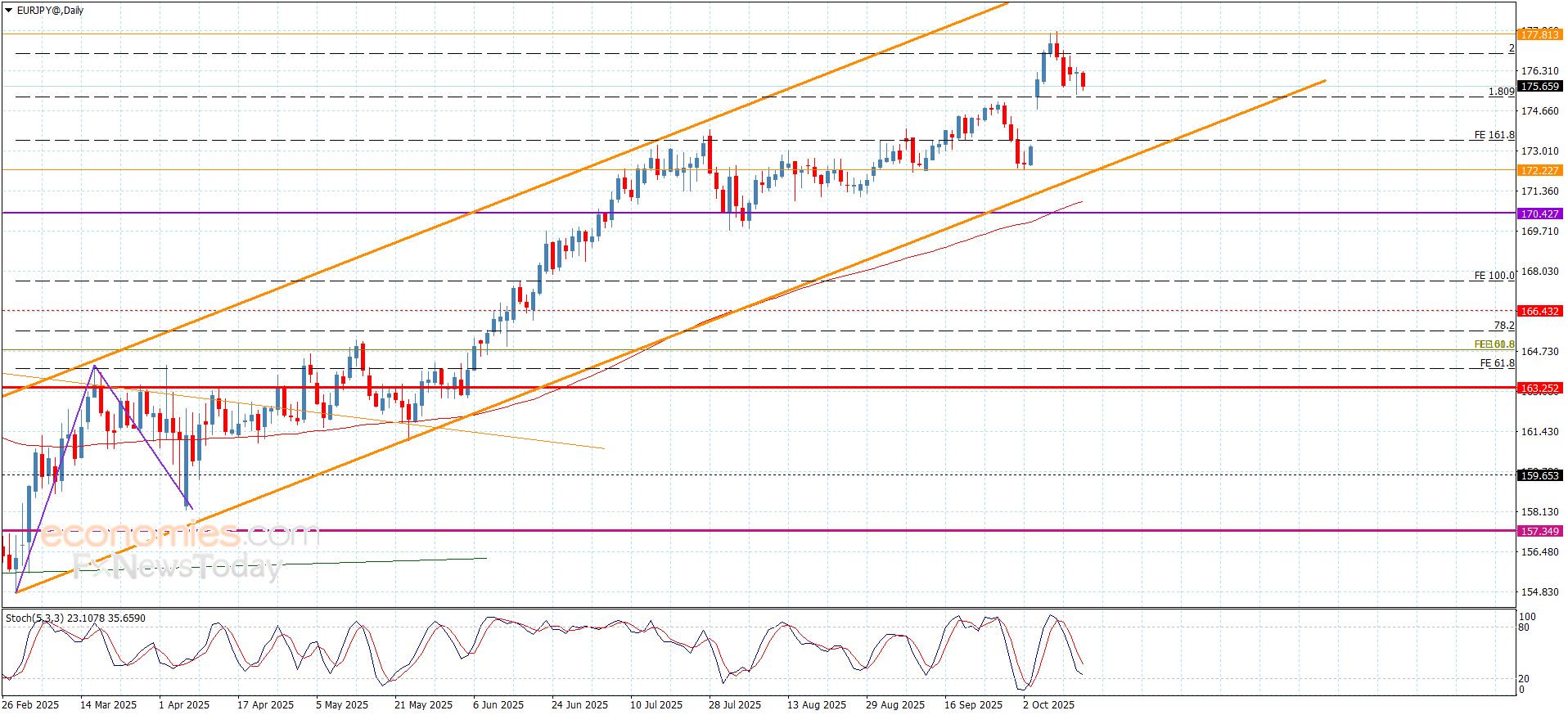The height and width of the screenshot is (715, 1568).
Task: Click the economies.com watermark
Action: (180, 535)
